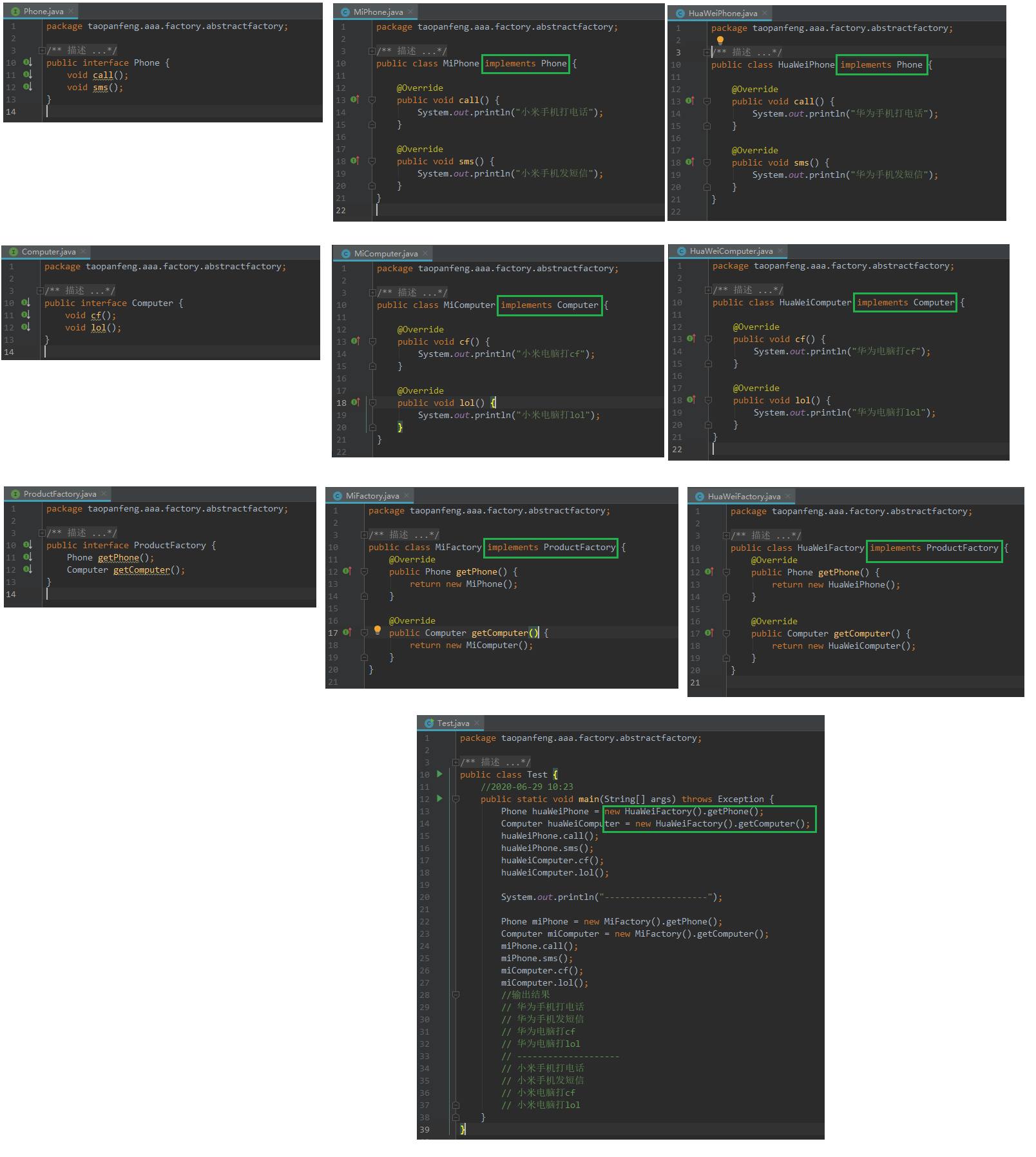Run main method via gutter arrow line 12
This screenshot has height=1157, width=1036.
pyautogui.click(x=440, y=799)
